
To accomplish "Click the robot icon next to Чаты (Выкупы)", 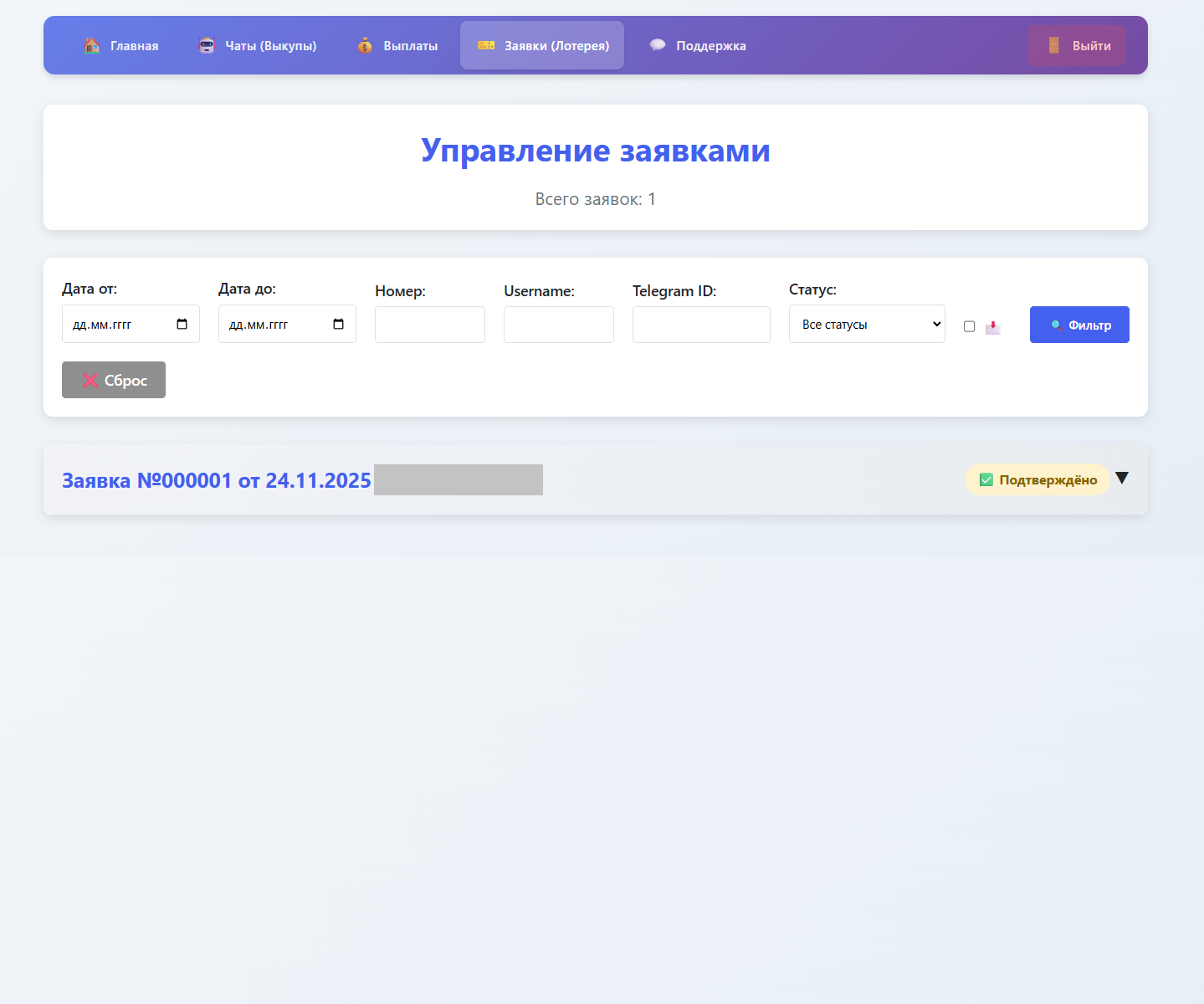I will (x=206, y=45).
